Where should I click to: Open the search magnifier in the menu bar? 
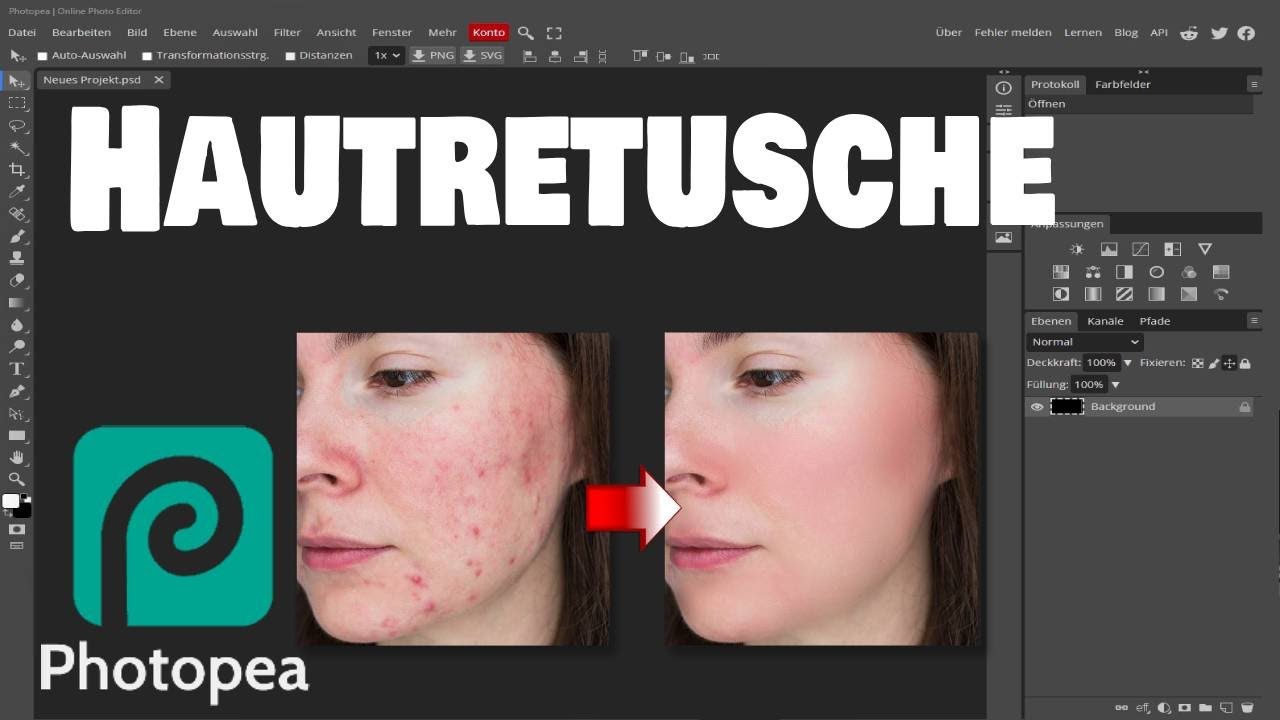[x=526, y=33]
